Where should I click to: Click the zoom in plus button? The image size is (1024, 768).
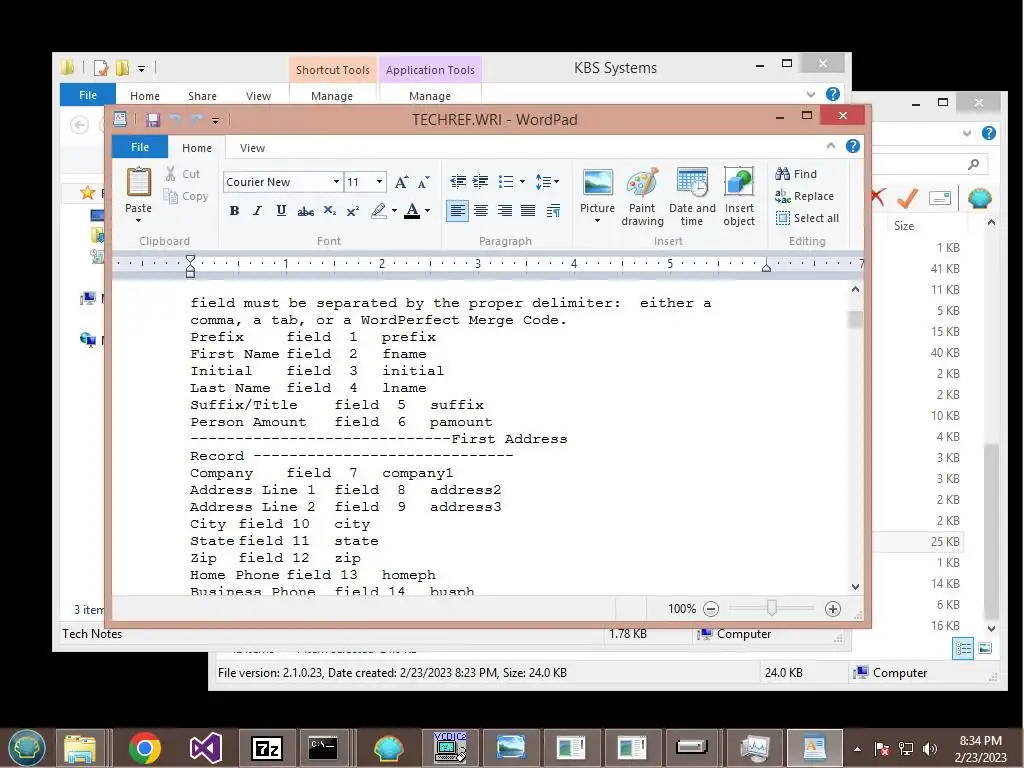(833, 609)
